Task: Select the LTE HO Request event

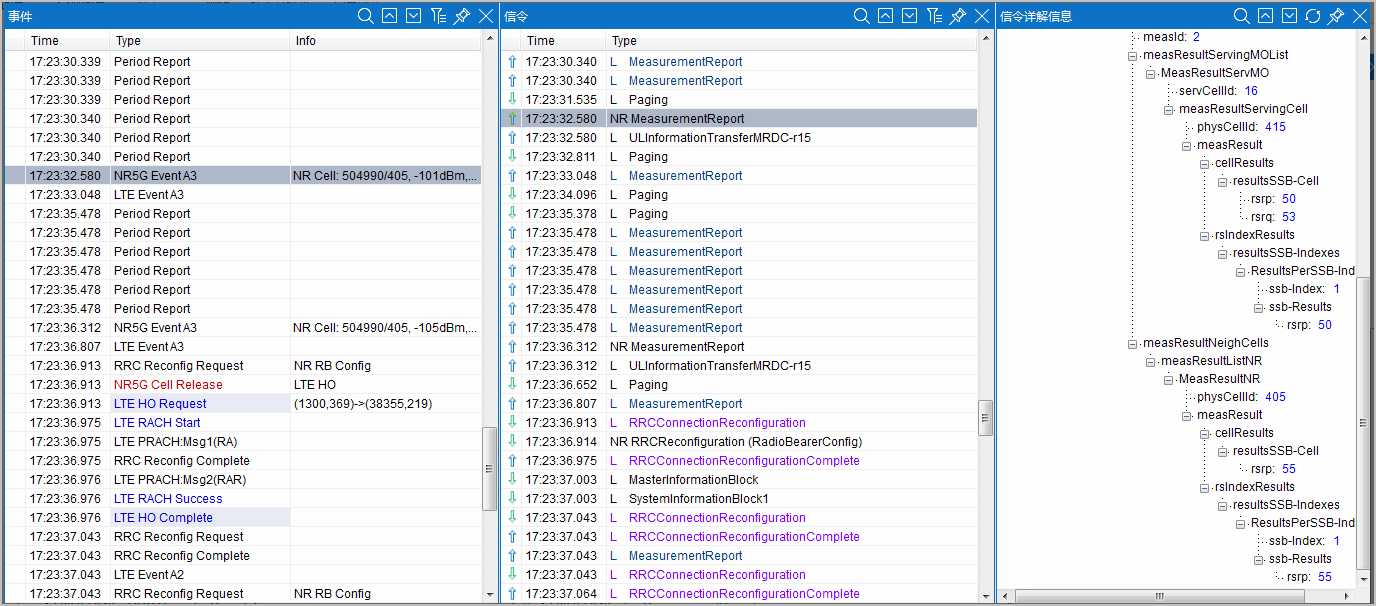Action: [x=160, y=404]
